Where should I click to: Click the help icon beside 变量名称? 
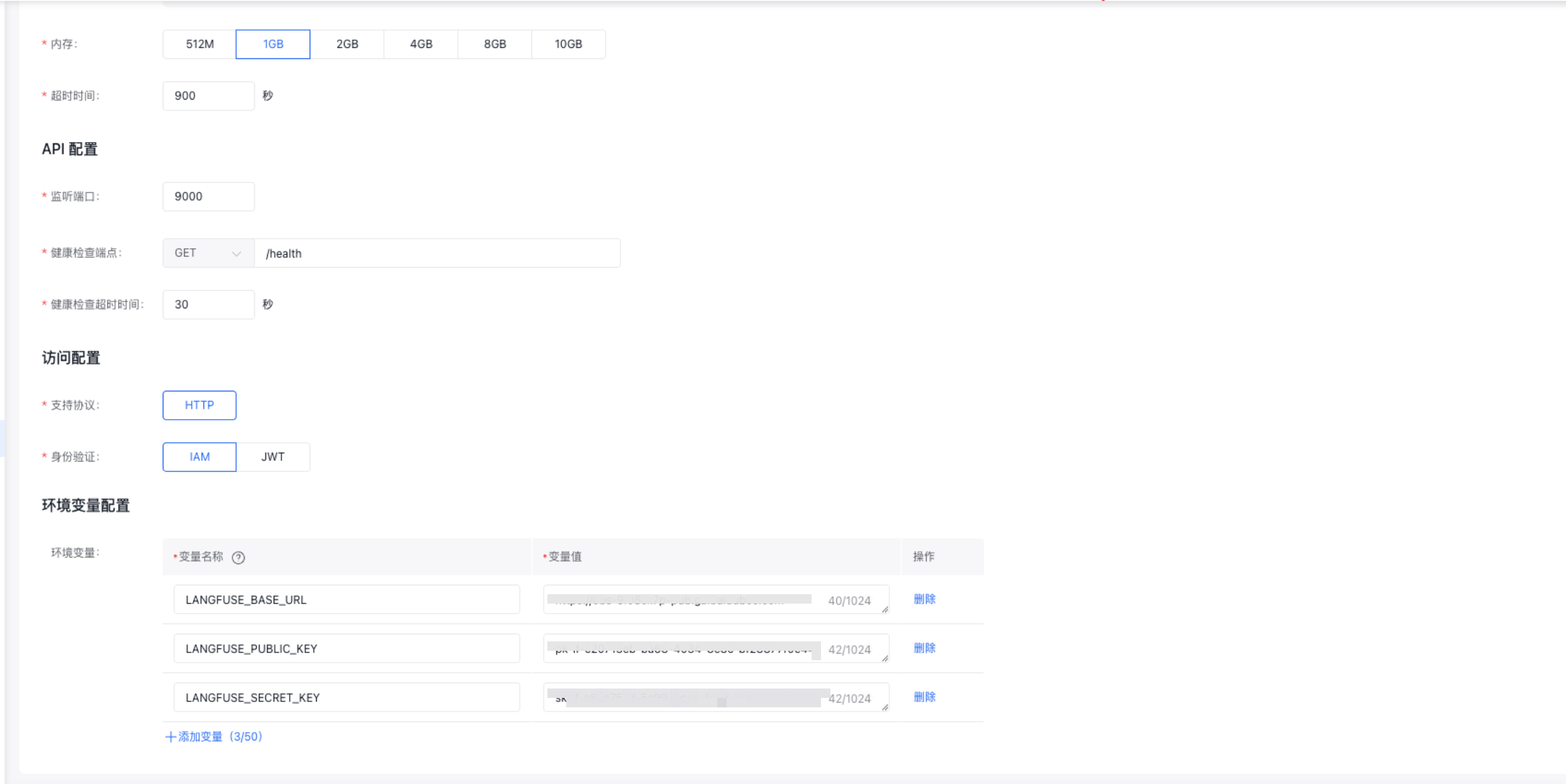pos(238,557)
